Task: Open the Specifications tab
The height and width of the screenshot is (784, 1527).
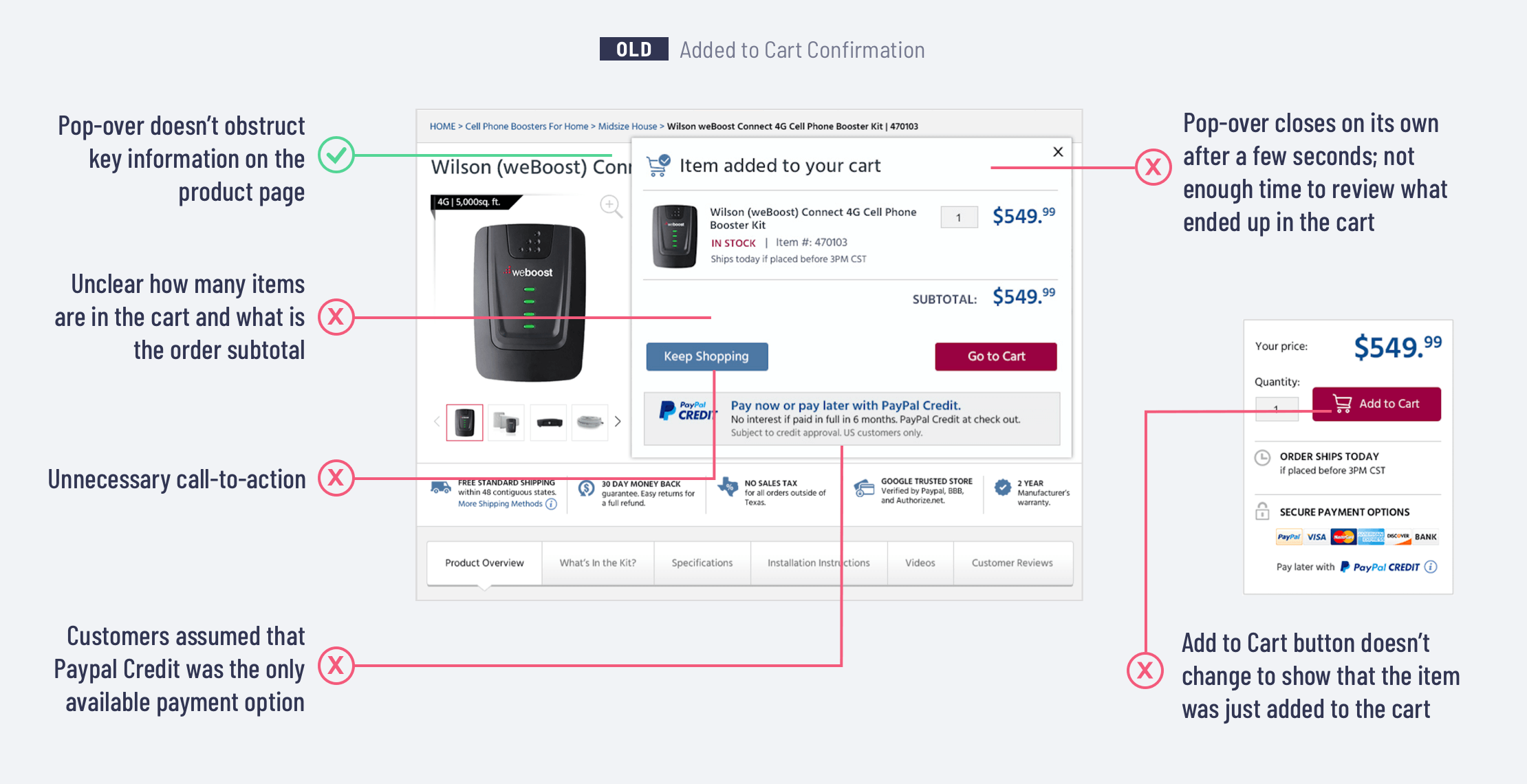Action: pos(702,563)
